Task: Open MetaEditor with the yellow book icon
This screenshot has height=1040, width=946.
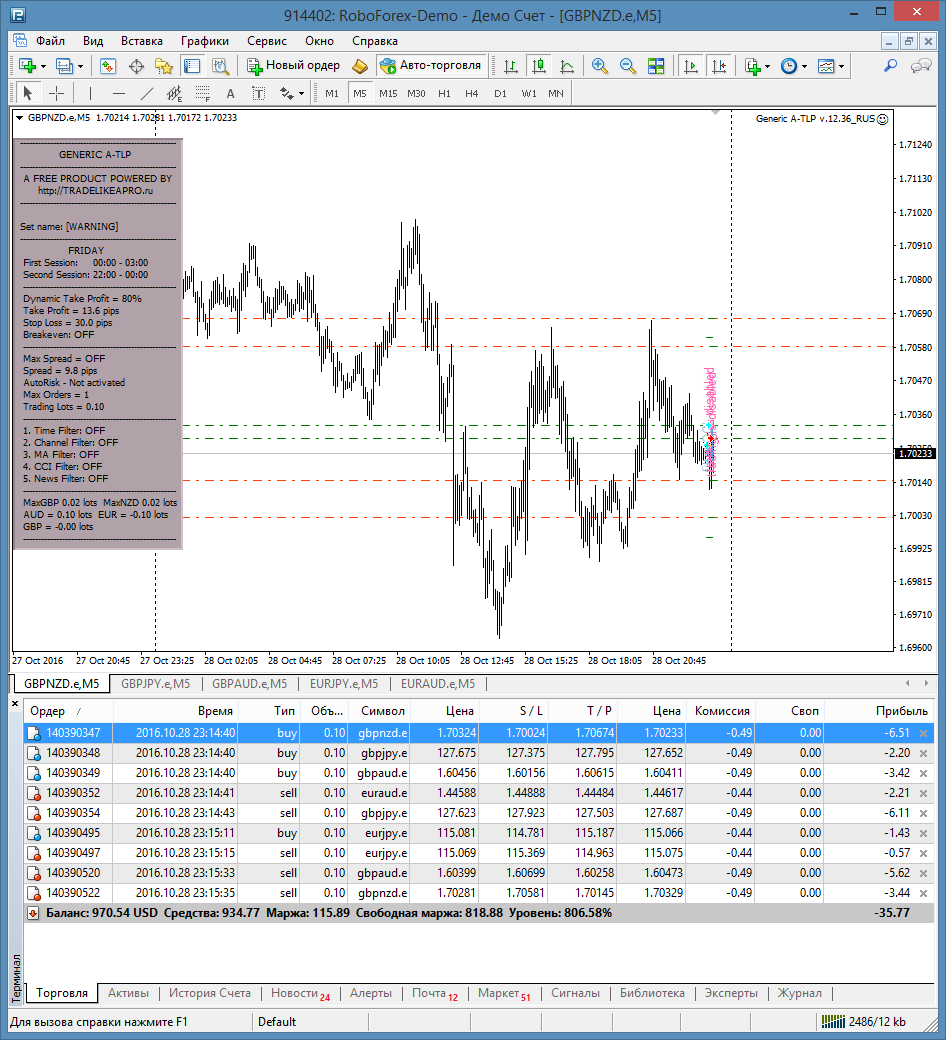Action: tap(360, 66)
